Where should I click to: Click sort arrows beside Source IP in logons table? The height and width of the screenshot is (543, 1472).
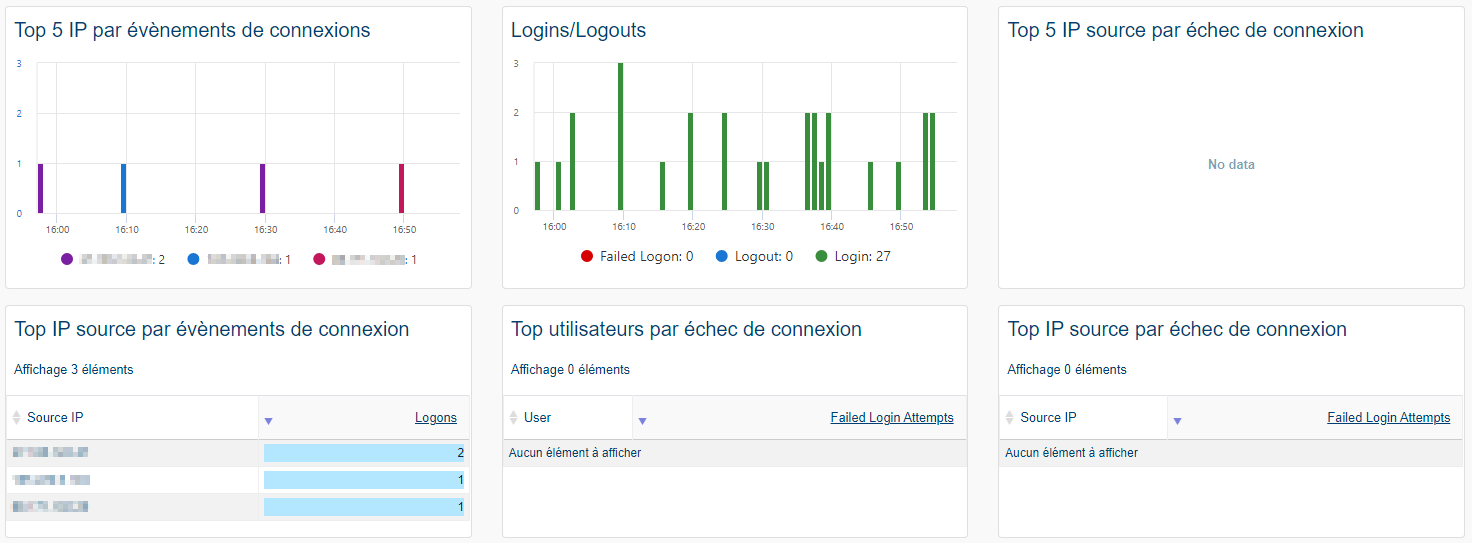(x=16, y=418)
